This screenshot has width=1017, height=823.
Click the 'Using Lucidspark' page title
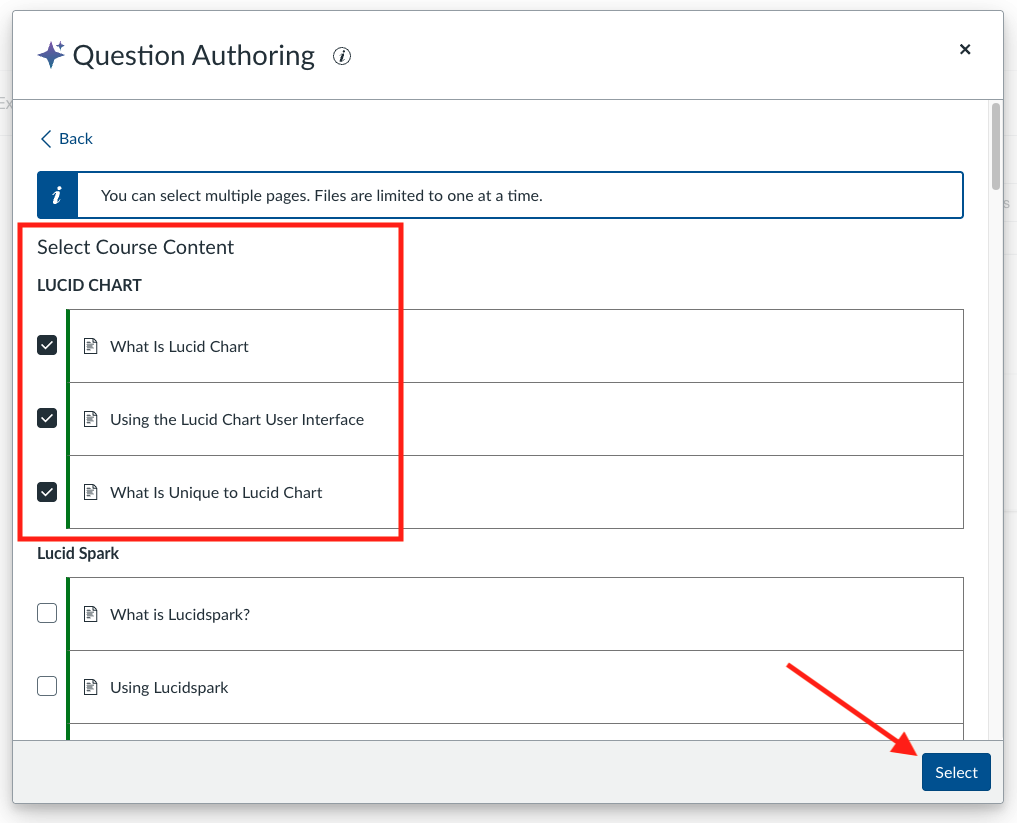[169, 687]
